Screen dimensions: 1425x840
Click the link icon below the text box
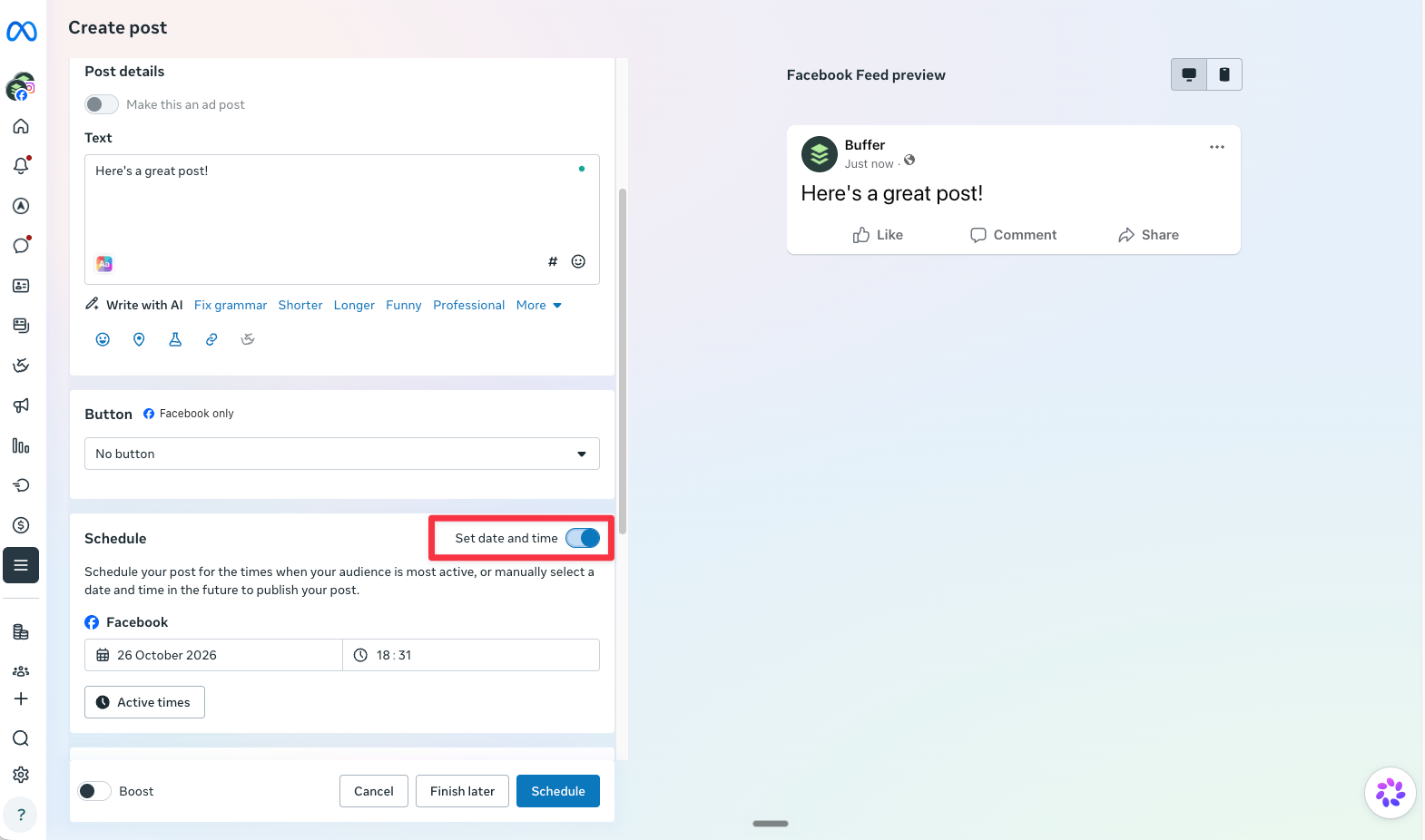(211, 339)
